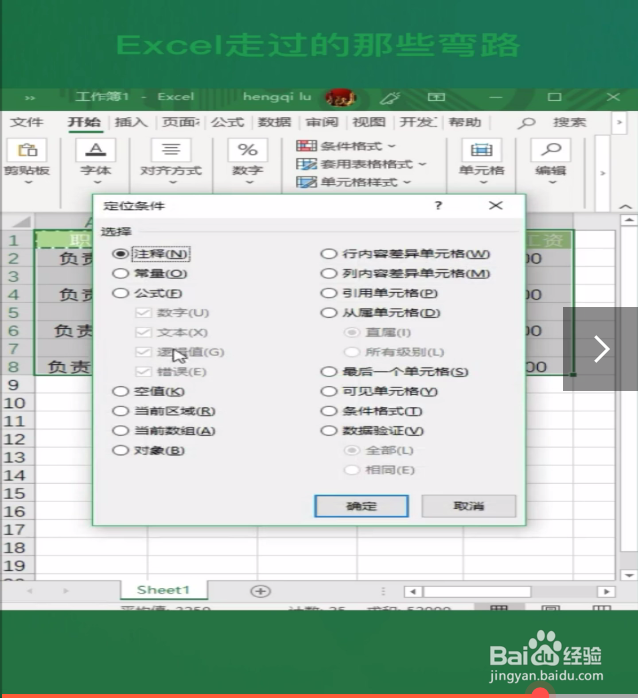638x698 pixels.
Task: Select 条件格式(T) radio option
Action: tap(329, 411)
